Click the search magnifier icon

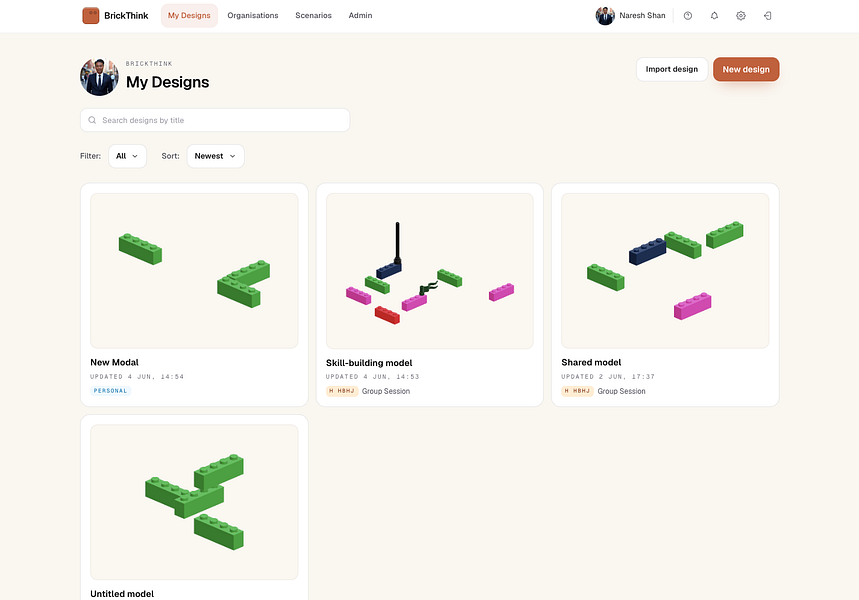tap(92, 120)
